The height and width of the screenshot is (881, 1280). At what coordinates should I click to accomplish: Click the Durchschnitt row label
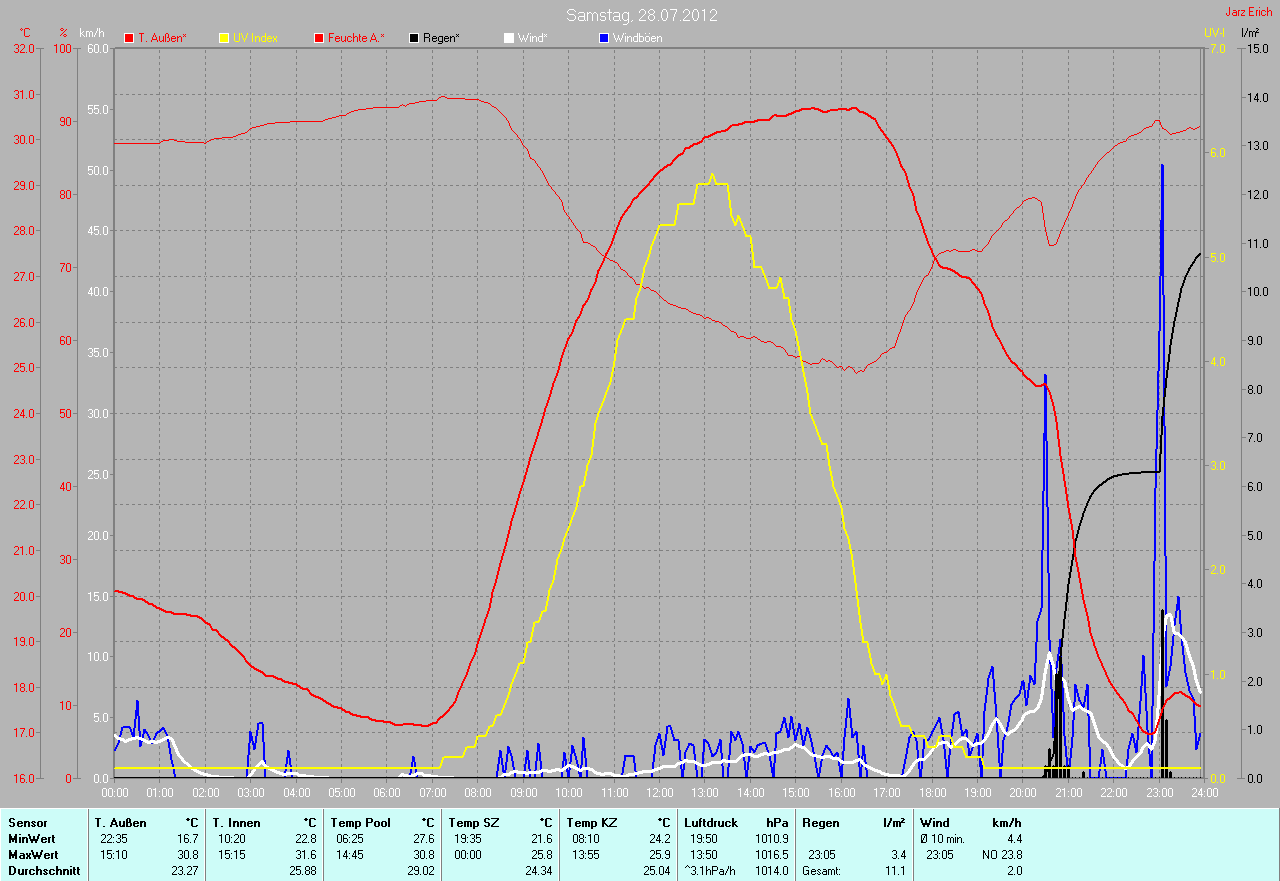tap(43, 871)
